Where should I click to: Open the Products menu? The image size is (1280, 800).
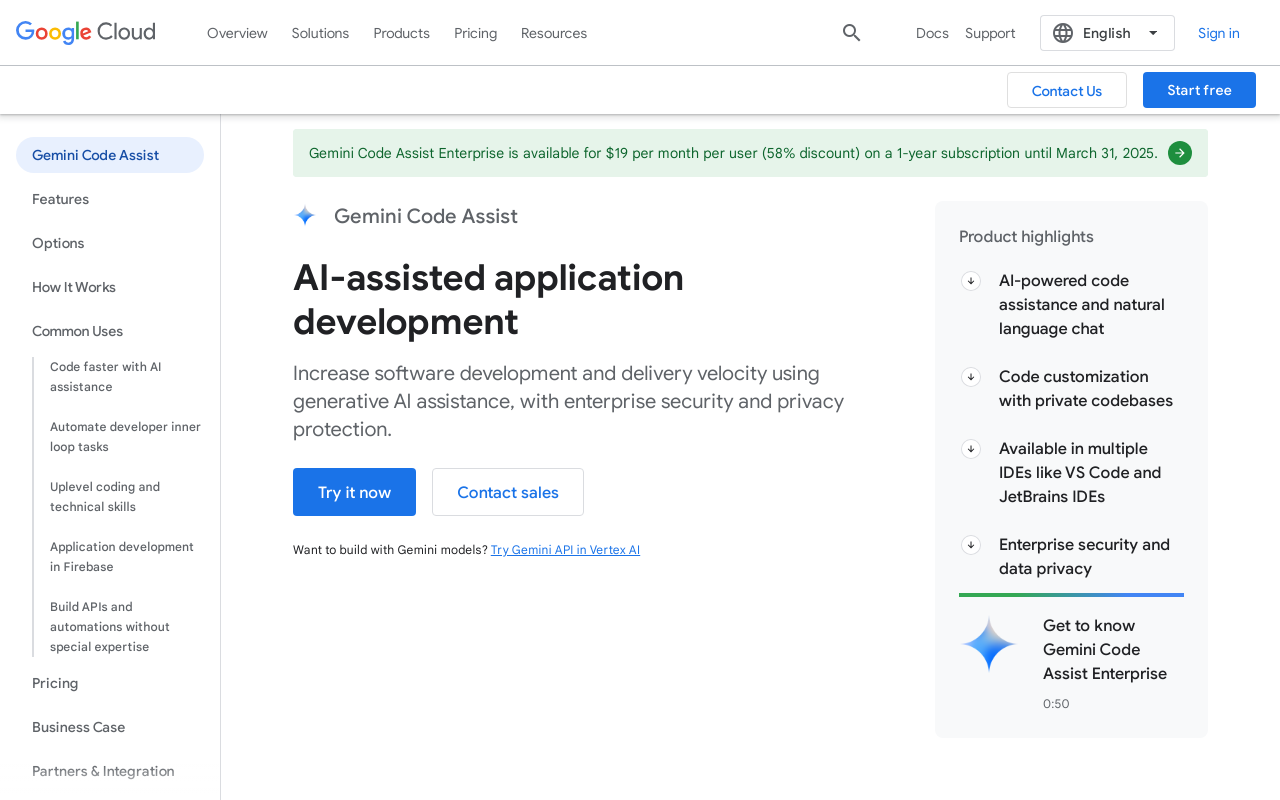click(401, 33)
